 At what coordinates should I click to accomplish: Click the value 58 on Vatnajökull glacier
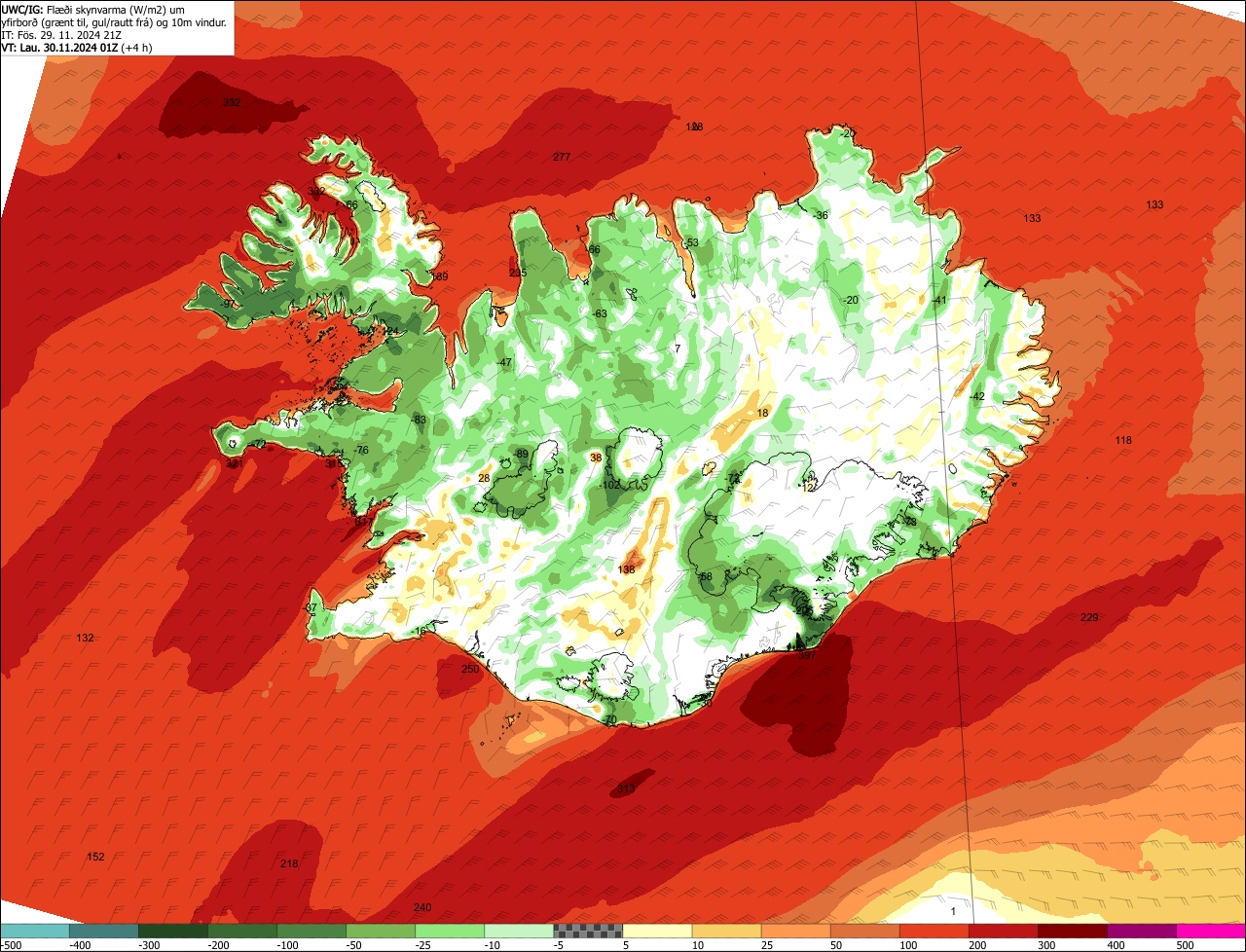pos(707,576)
